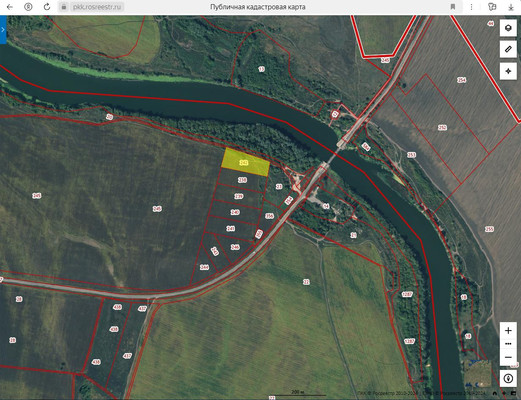Go back with browser back arrow
The height and width of the screenshot is (400, 521).
point(10,7)
